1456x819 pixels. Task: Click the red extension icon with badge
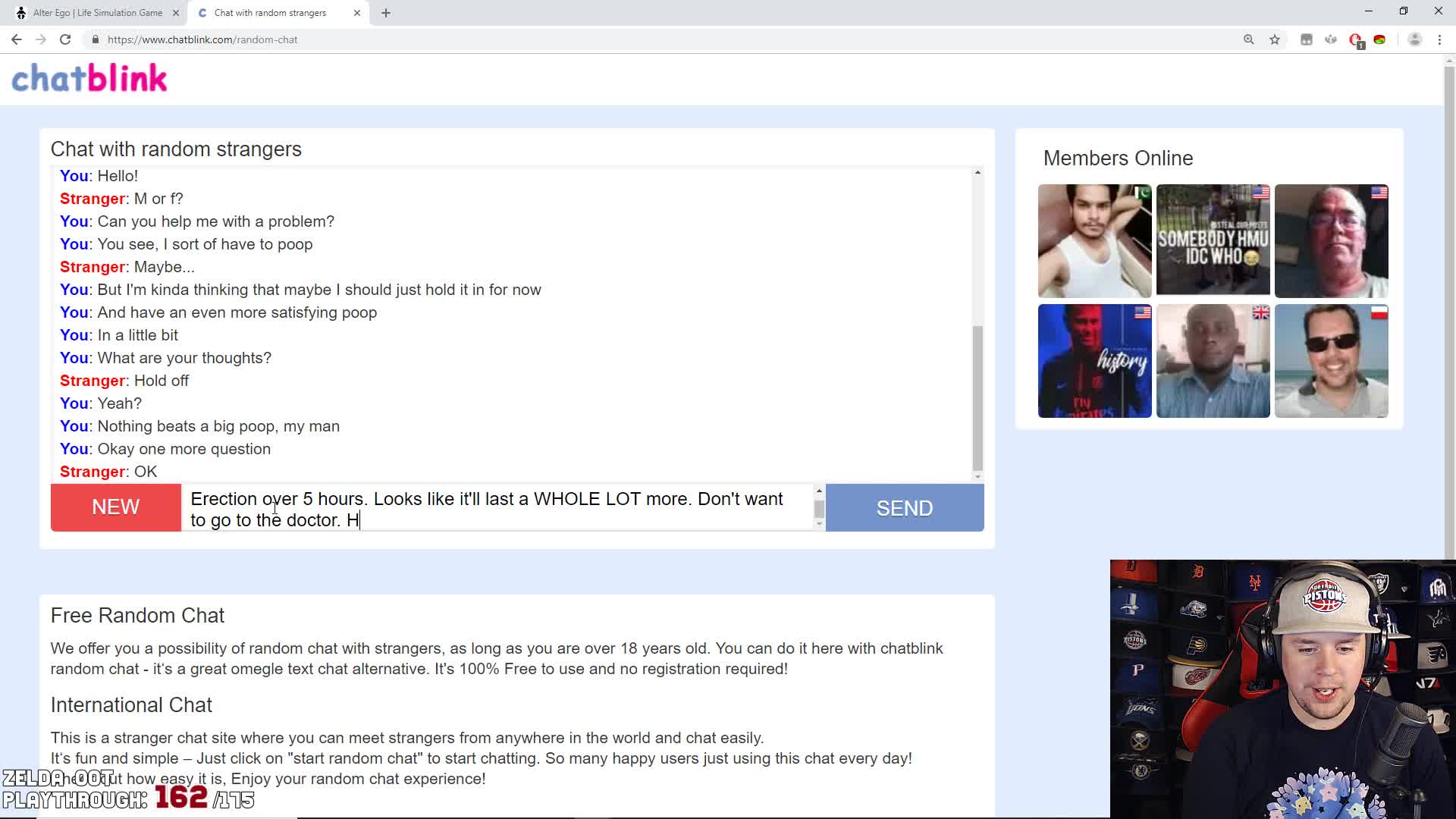click(x=1356, y=40)
